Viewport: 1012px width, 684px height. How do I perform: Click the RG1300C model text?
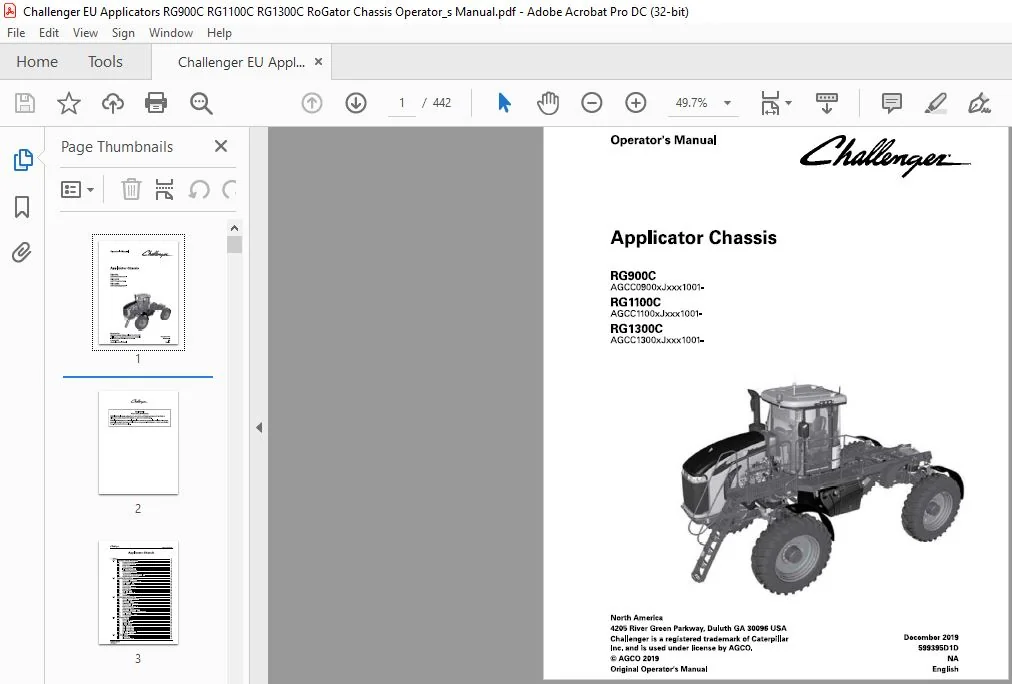pos(636,328)
